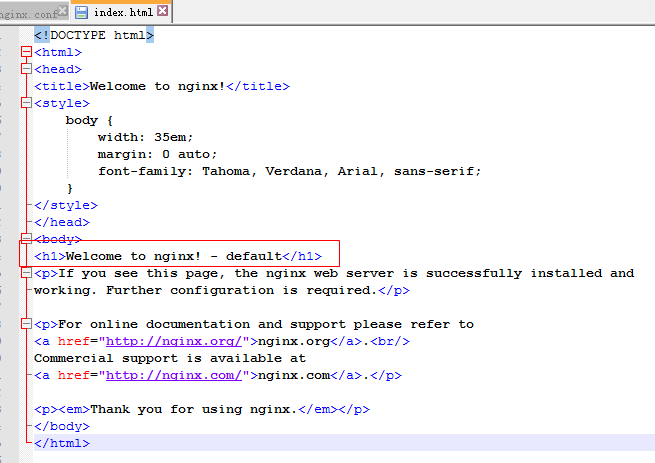Close the nginx.conf tab
This screenshot has width=655, height=463.
[62, 10]
